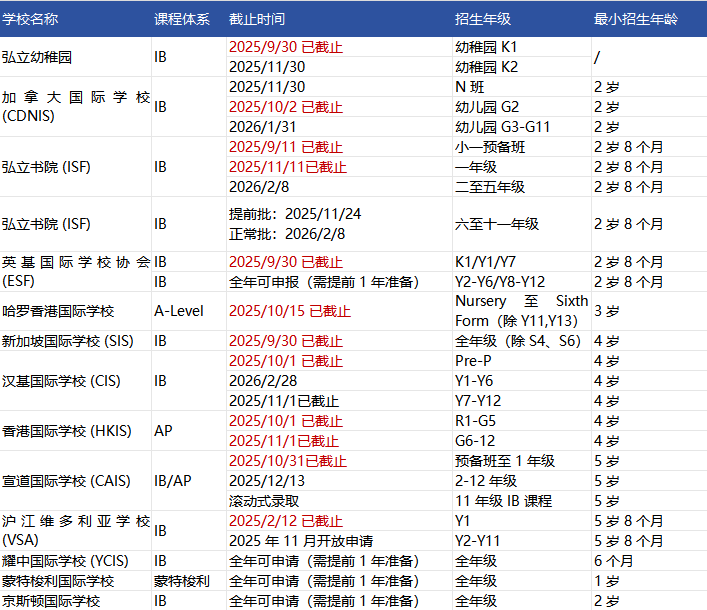The image size is (707, 610).
Task: Click the 2025/10/15 已截止 deadline cell
Action: click(x=340, y=311)
